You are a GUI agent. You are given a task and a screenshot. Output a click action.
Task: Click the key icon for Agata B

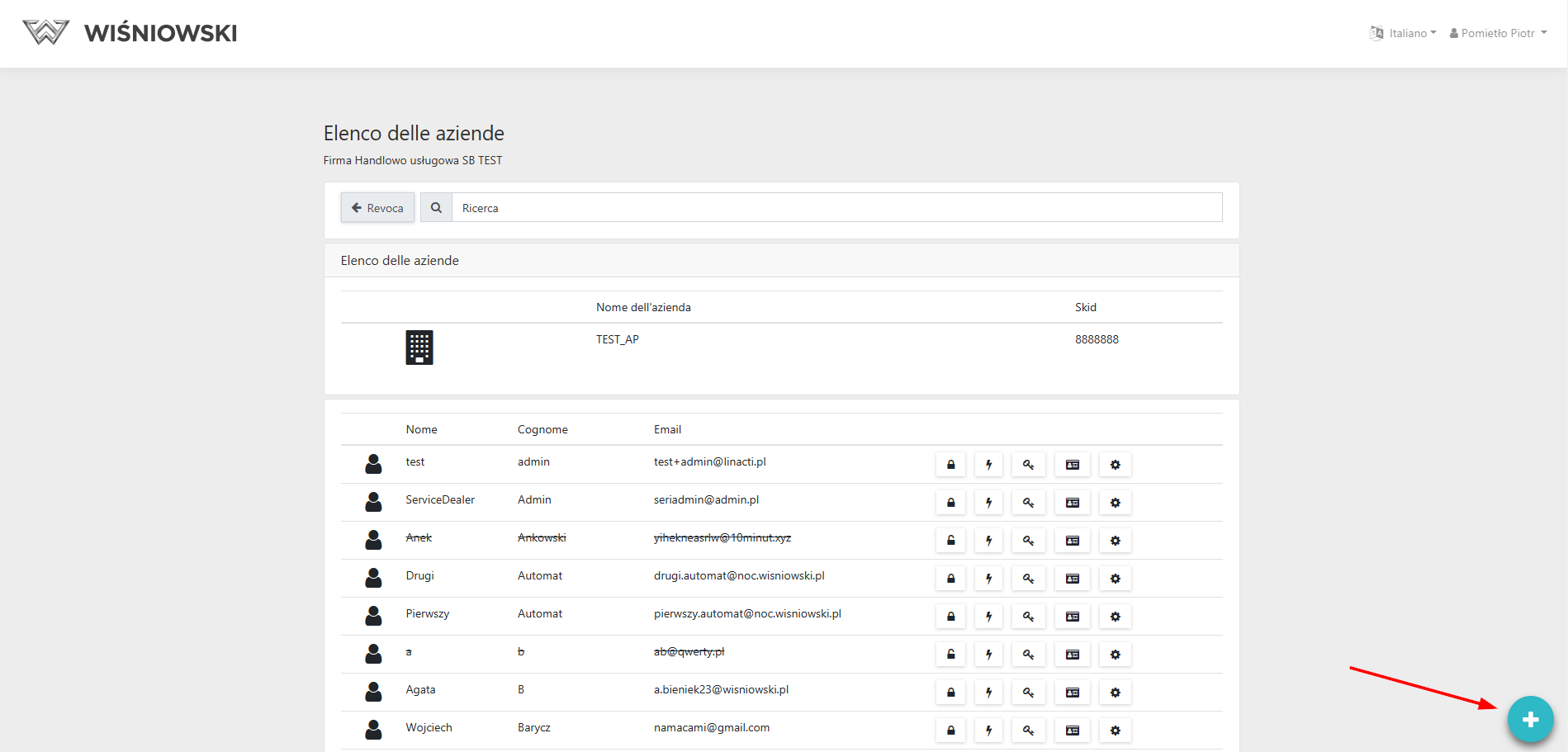[1028, 693]
